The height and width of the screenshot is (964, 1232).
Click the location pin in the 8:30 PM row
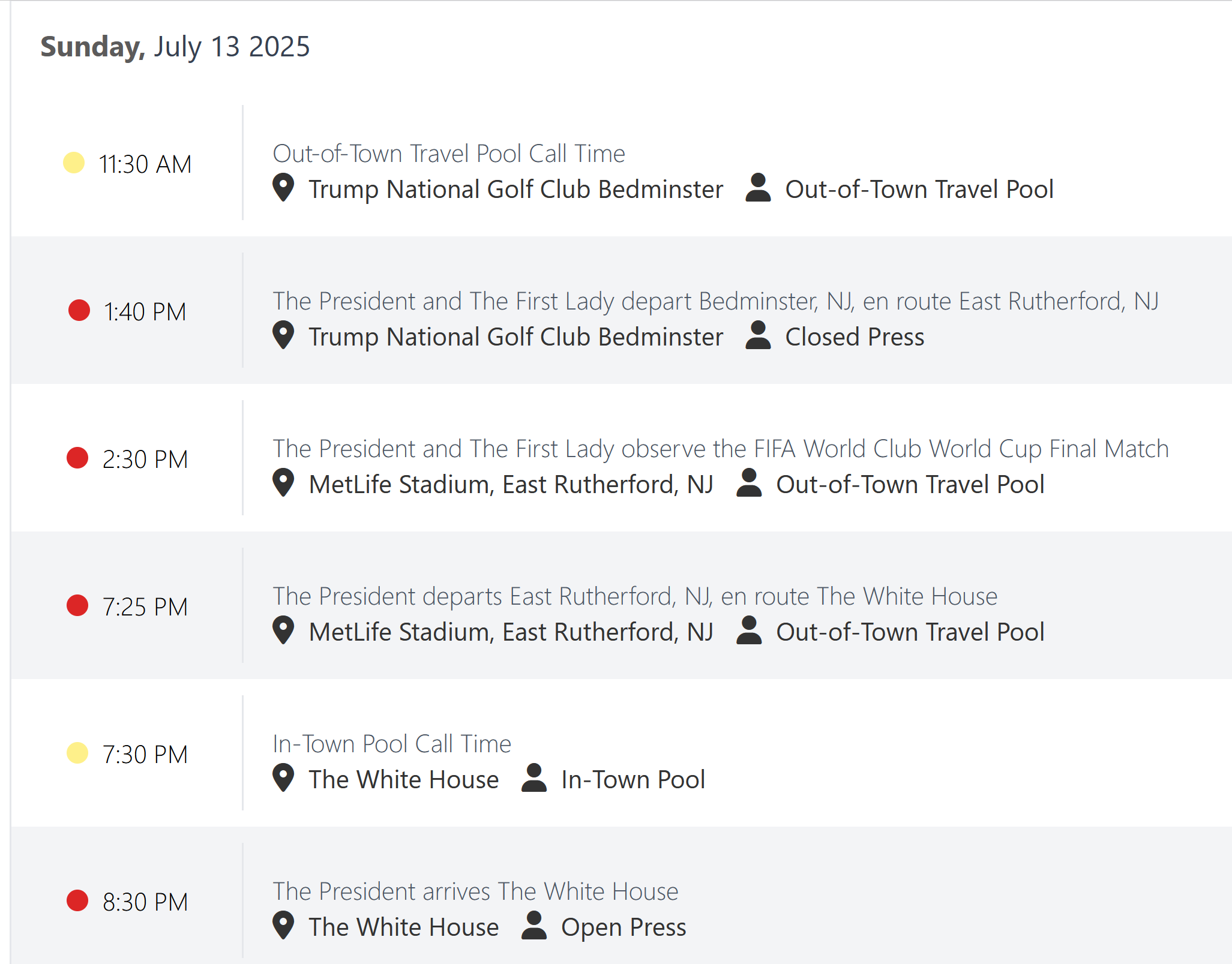click(x=283, y=926)
